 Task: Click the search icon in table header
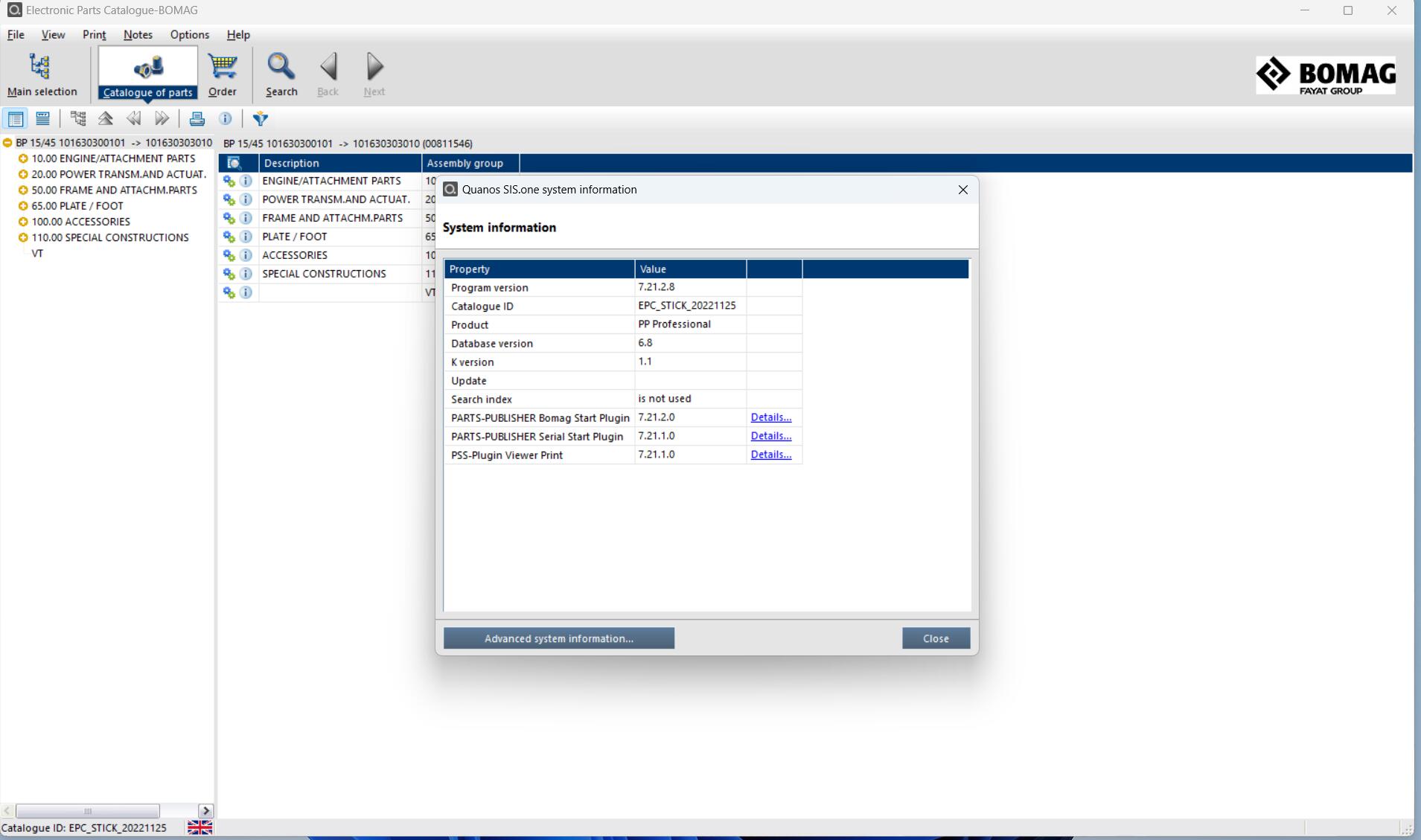[x=234, y=163]
